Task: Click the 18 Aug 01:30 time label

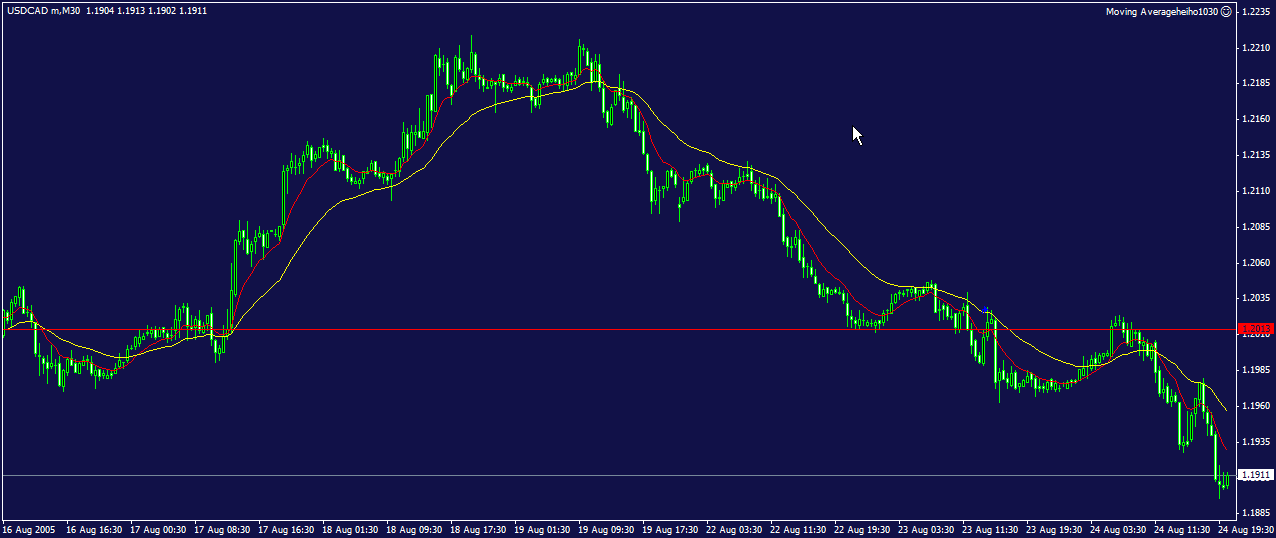Action: (x=350, y=528)
